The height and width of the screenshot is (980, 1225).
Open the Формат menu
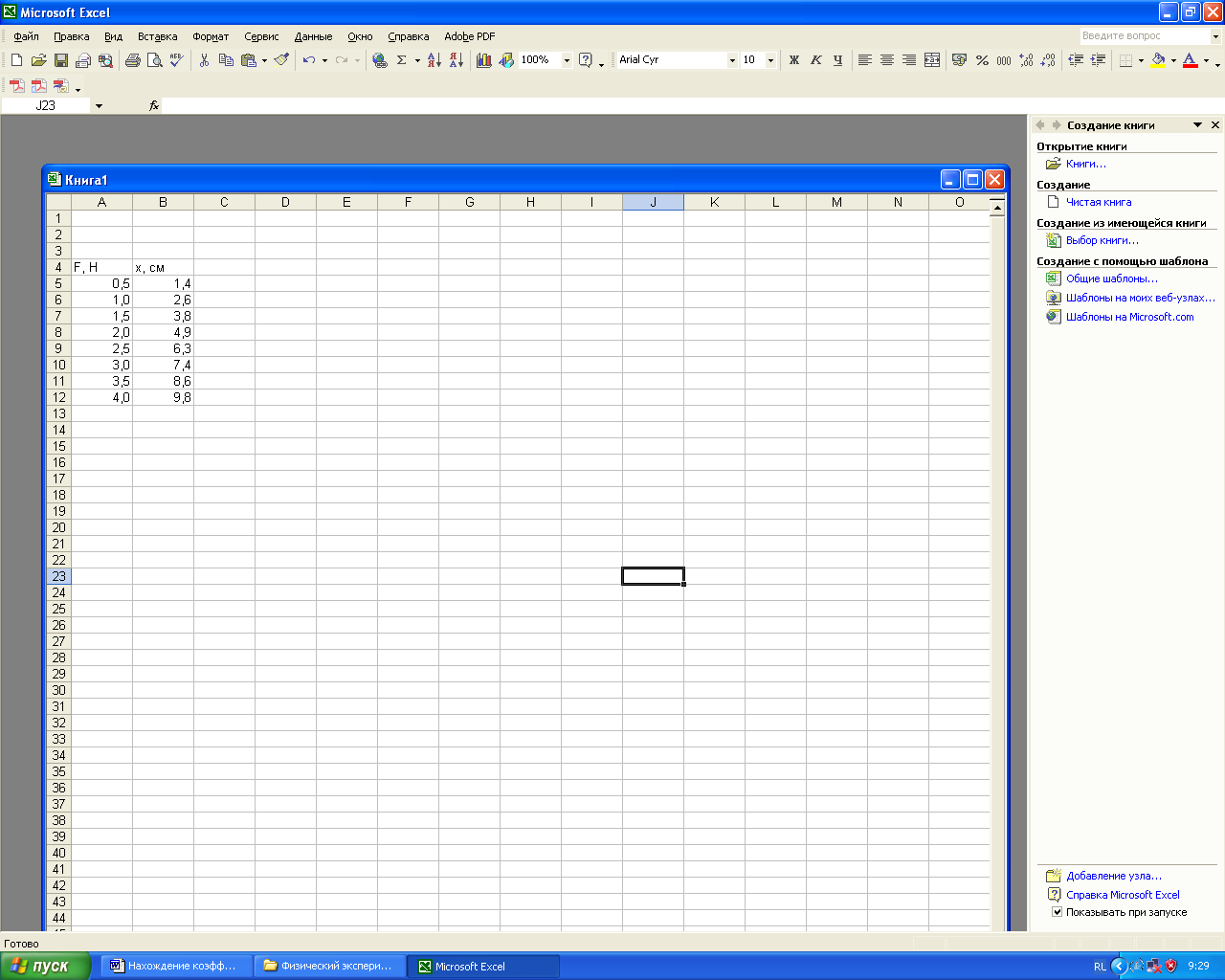[x=211, y=36]
